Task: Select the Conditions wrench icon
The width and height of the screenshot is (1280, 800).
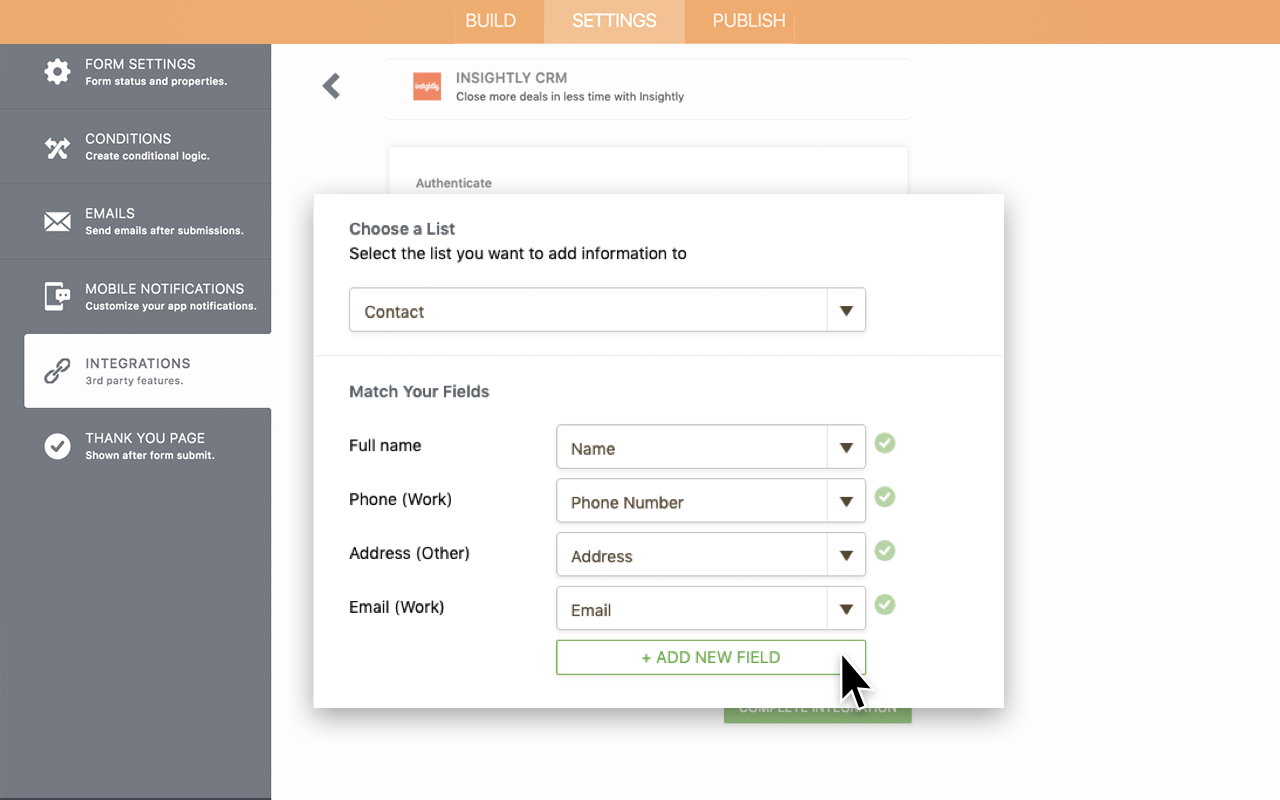Action: 57,145
